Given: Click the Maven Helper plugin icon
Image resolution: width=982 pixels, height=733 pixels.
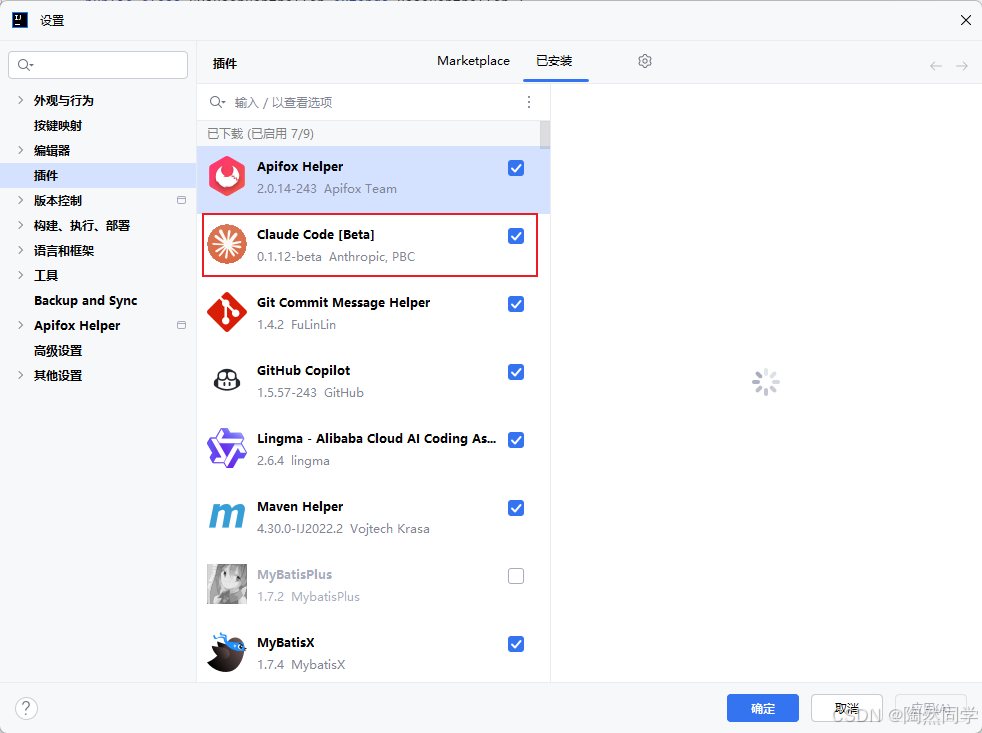Looking at the screenshot, I should [227, 516].
